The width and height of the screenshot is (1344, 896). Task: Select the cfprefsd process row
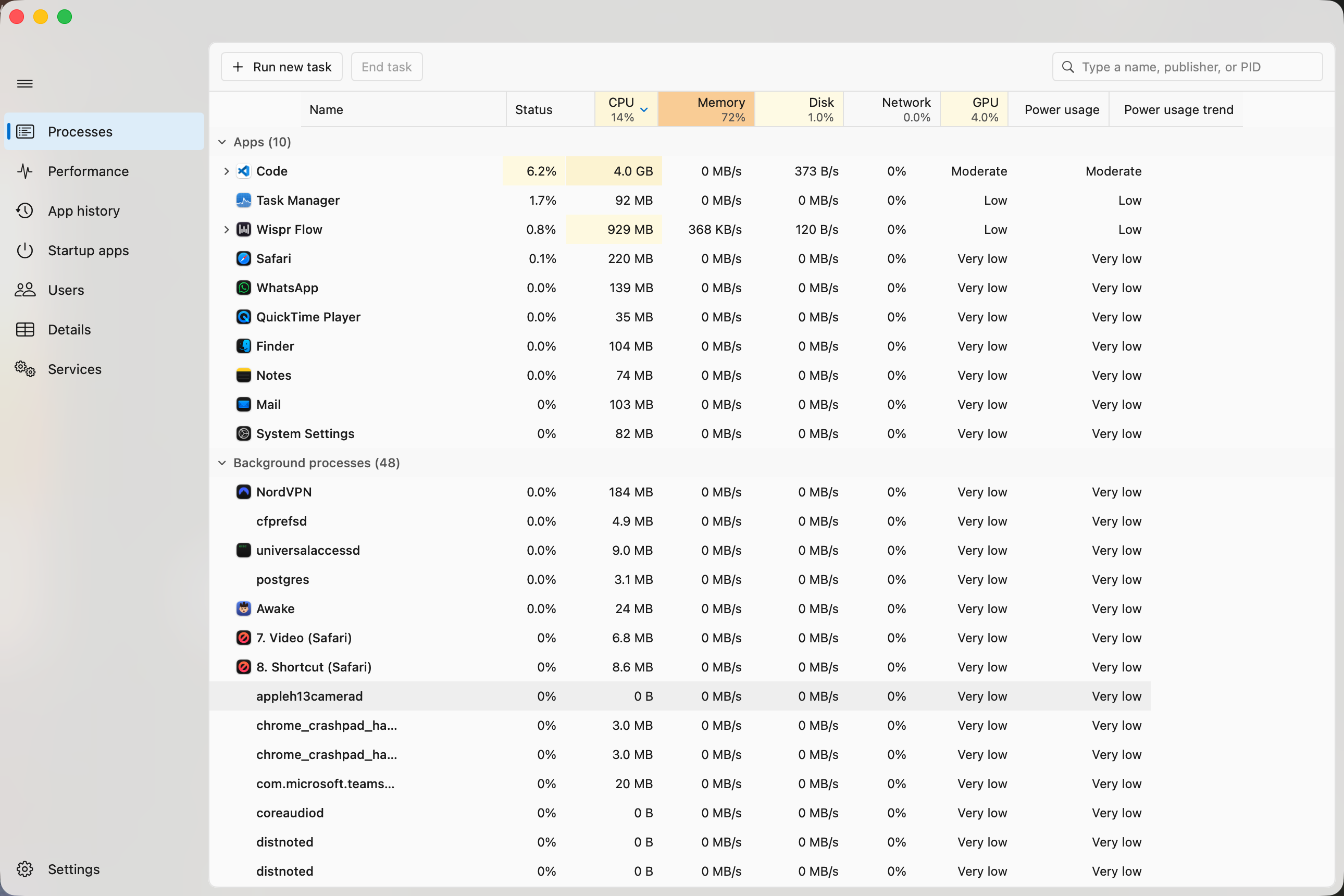(680, 520)
